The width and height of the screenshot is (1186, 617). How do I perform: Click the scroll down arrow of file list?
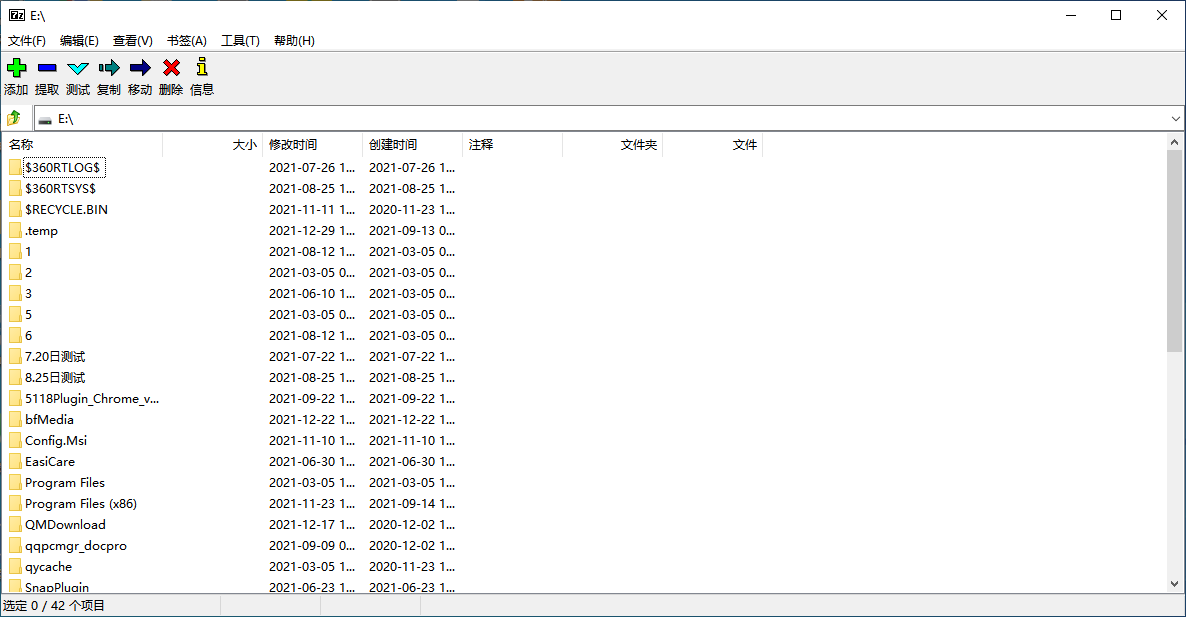tap(1174, 584)
